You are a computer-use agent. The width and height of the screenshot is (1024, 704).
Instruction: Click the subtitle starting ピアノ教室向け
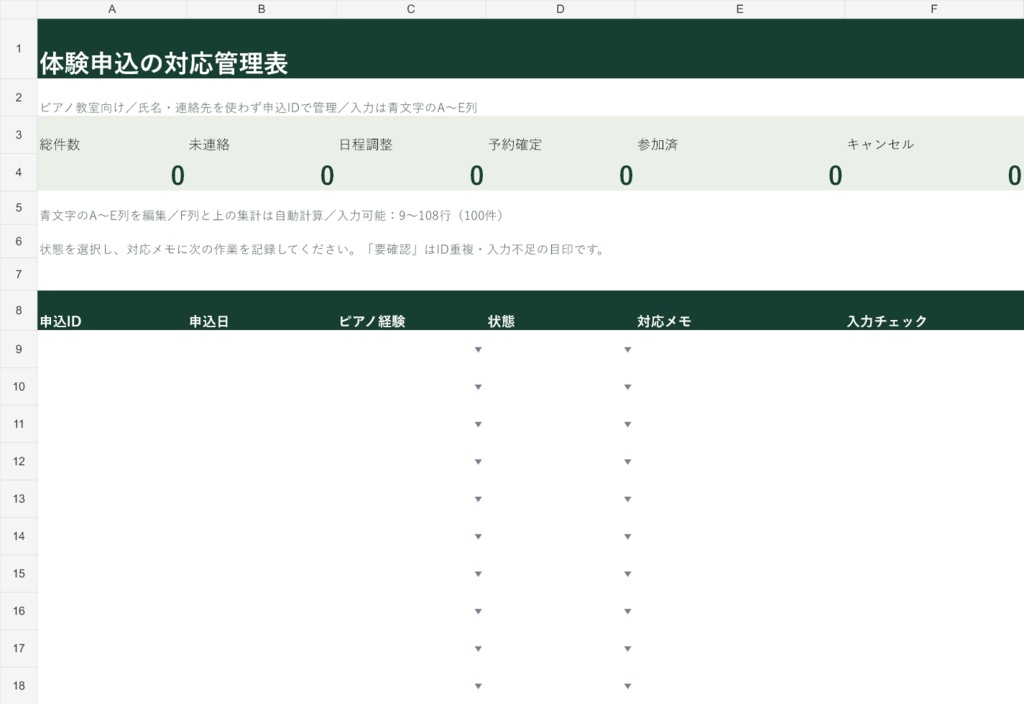[259, 108]
